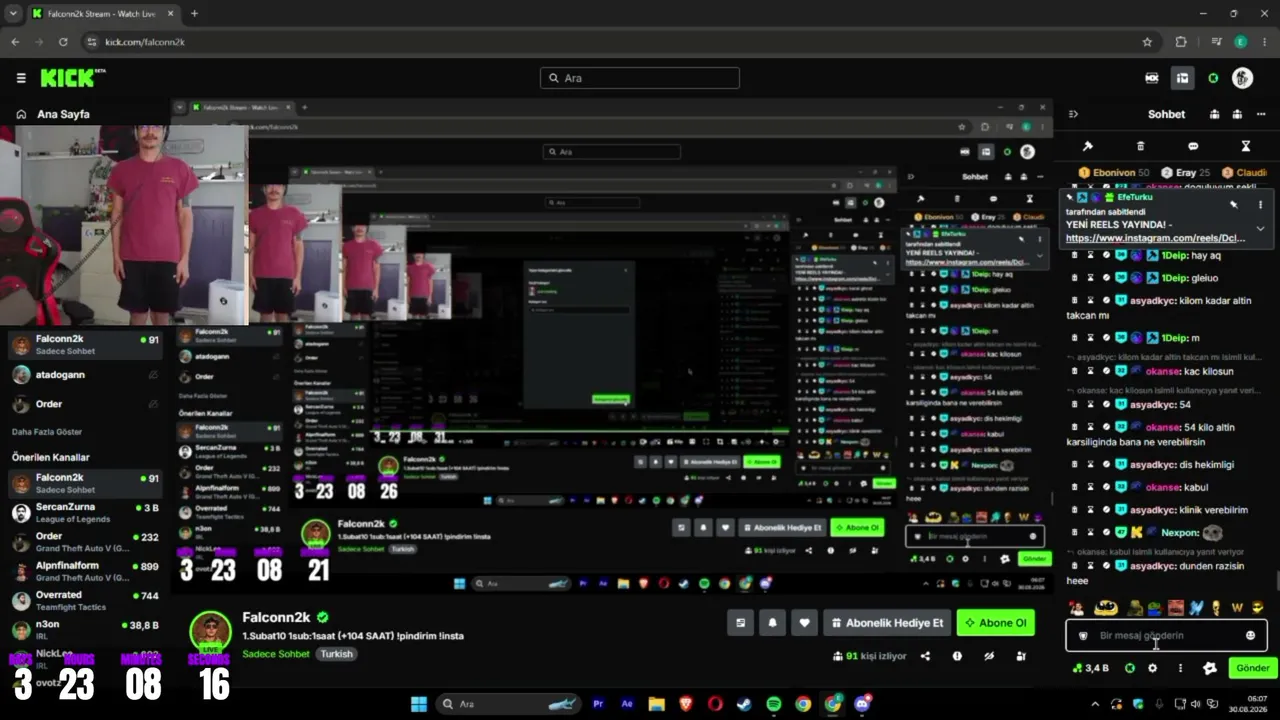This screenshot has width=1280, height=720.
Task: Open Discord from the taskbar
Action: pyautogui.click(x=862, y=704)
